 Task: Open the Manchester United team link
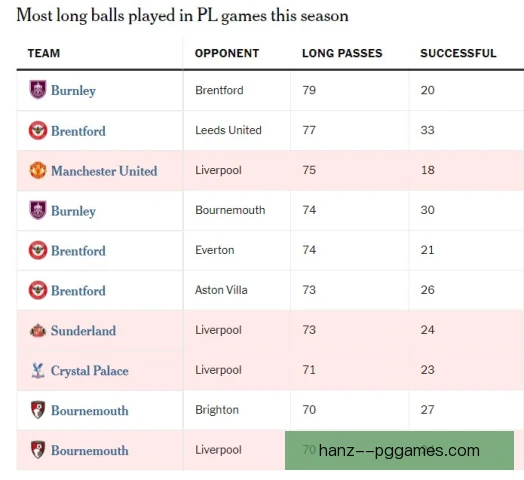(104, 171)
